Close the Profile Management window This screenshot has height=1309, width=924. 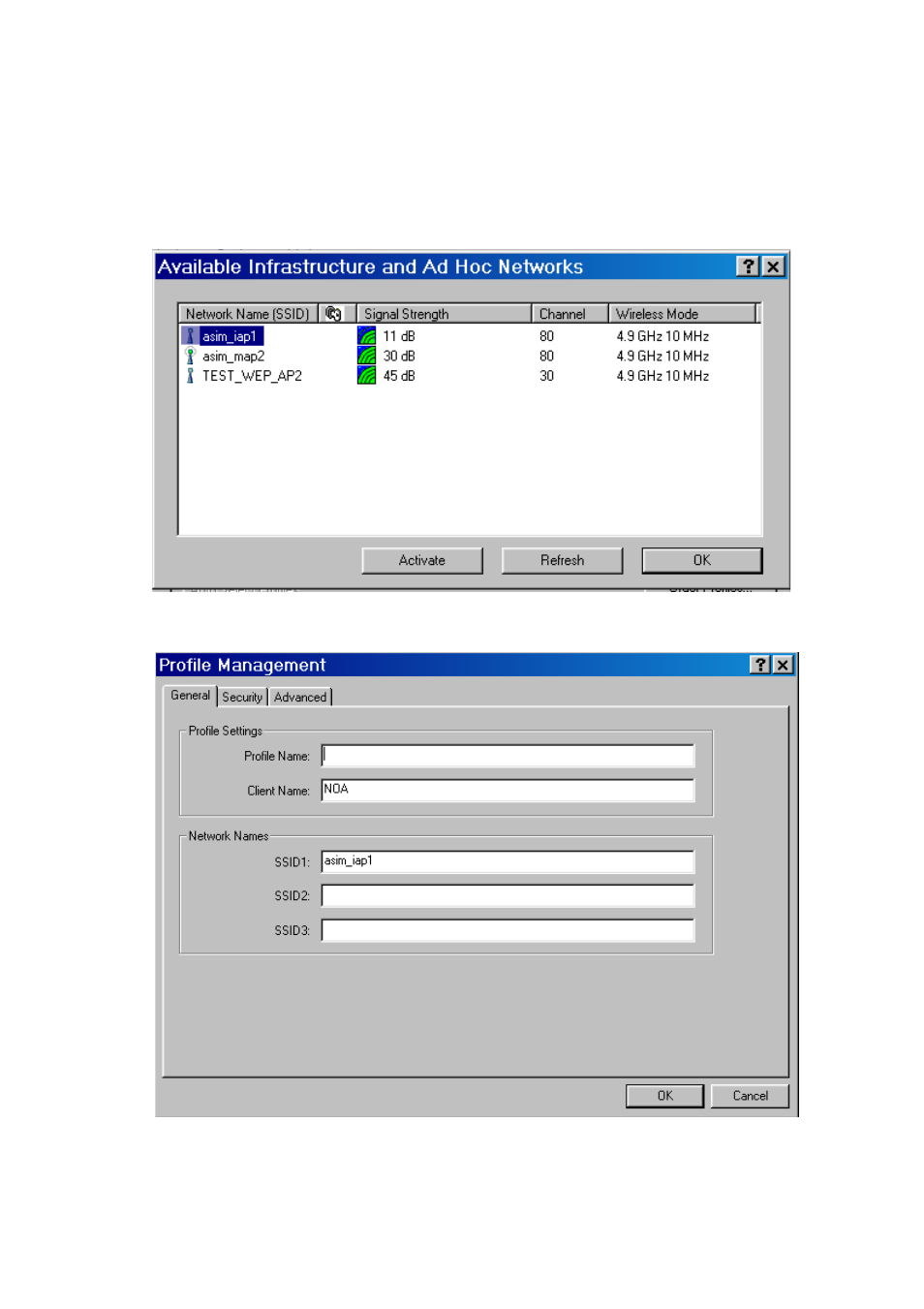pos(783,665)
